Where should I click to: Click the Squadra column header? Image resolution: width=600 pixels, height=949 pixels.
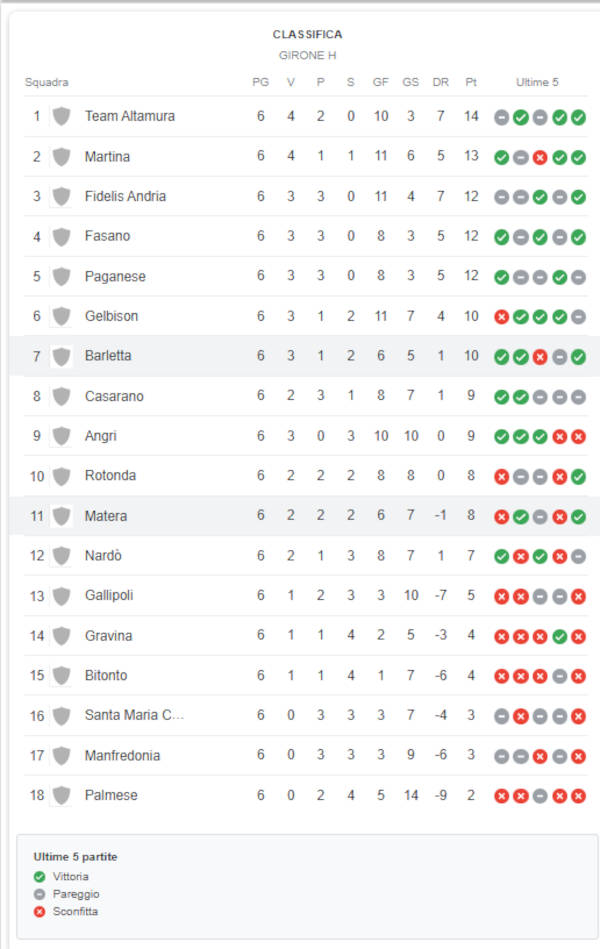[47, 82]
